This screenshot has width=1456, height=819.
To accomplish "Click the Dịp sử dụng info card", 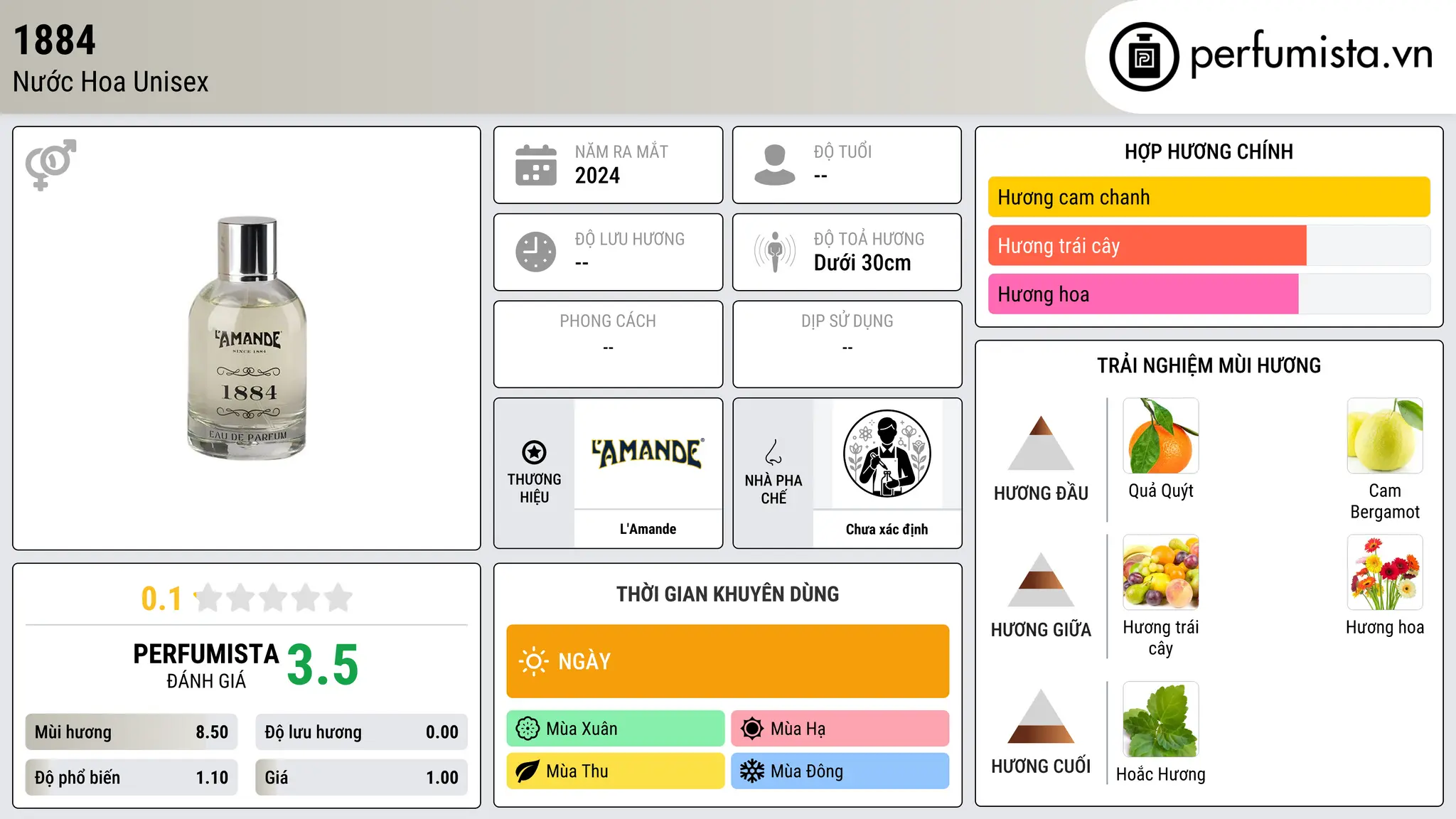I will click(x=847, y=344).
